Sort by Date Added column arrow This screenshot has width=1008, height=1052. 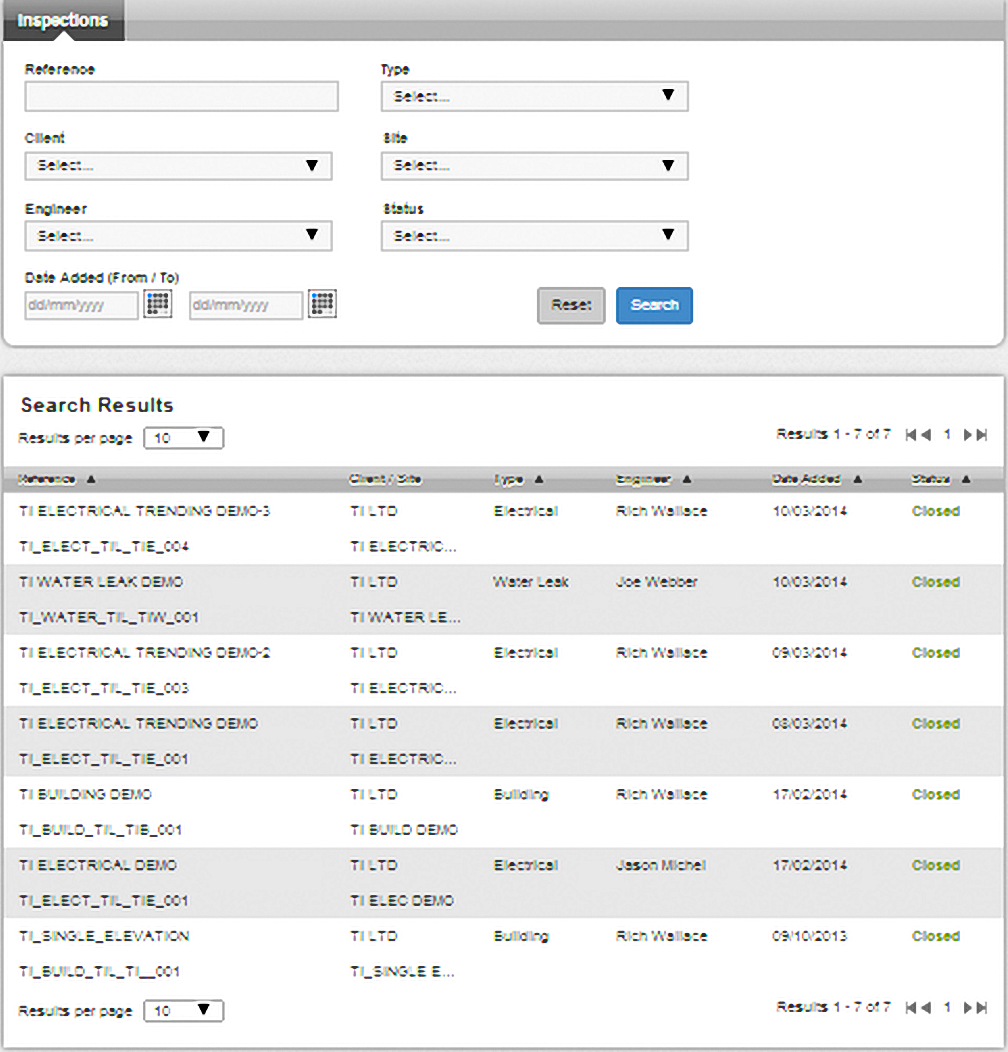[x=858, y=479]
